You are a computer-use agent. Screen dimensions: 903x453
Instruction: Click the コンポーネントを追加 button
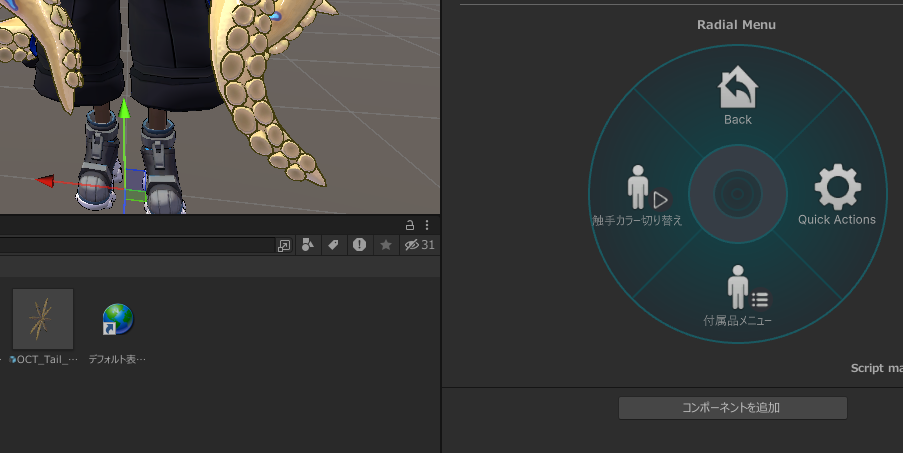pos(732,408)
